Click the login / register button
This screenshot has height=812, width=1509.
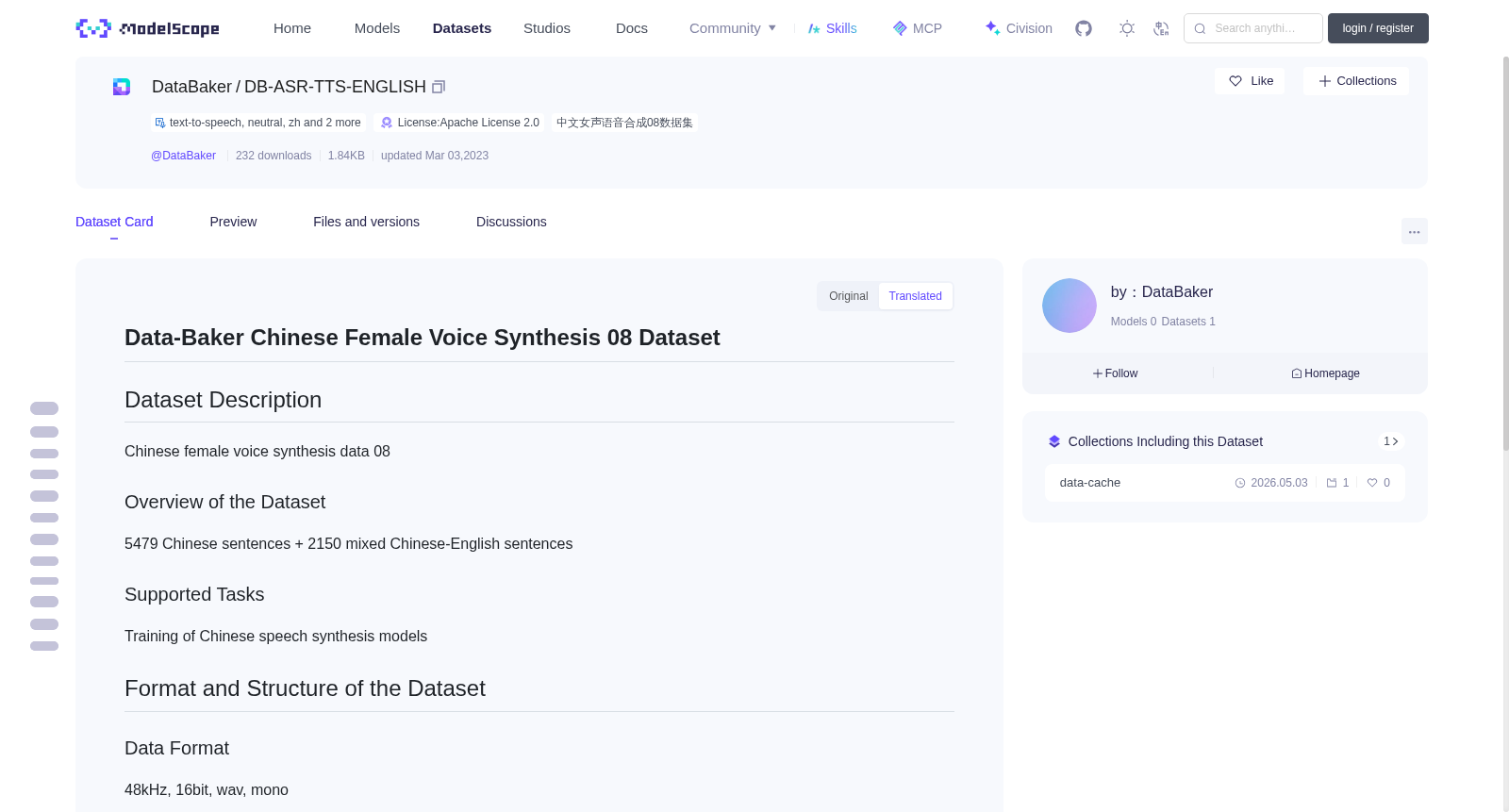click(x=1378, y=28)
